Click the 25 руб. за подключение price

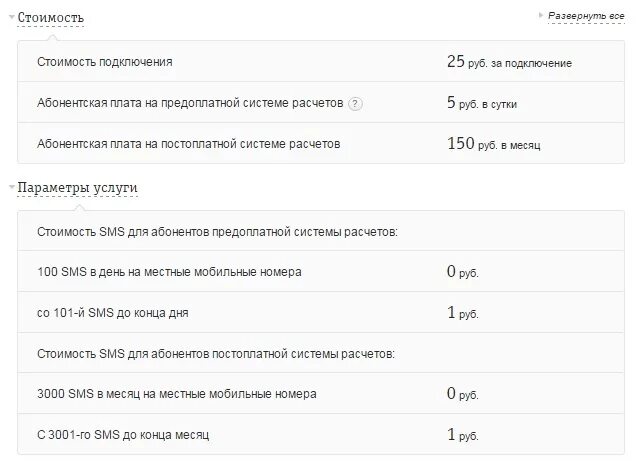coord(509,62)
